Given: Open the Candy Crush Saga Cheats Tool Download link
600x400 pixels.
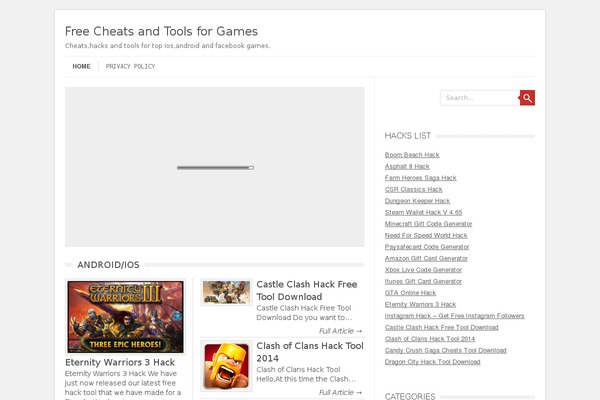Looking at the screenshot, I should pyautogui.click(x=446, y=350).
